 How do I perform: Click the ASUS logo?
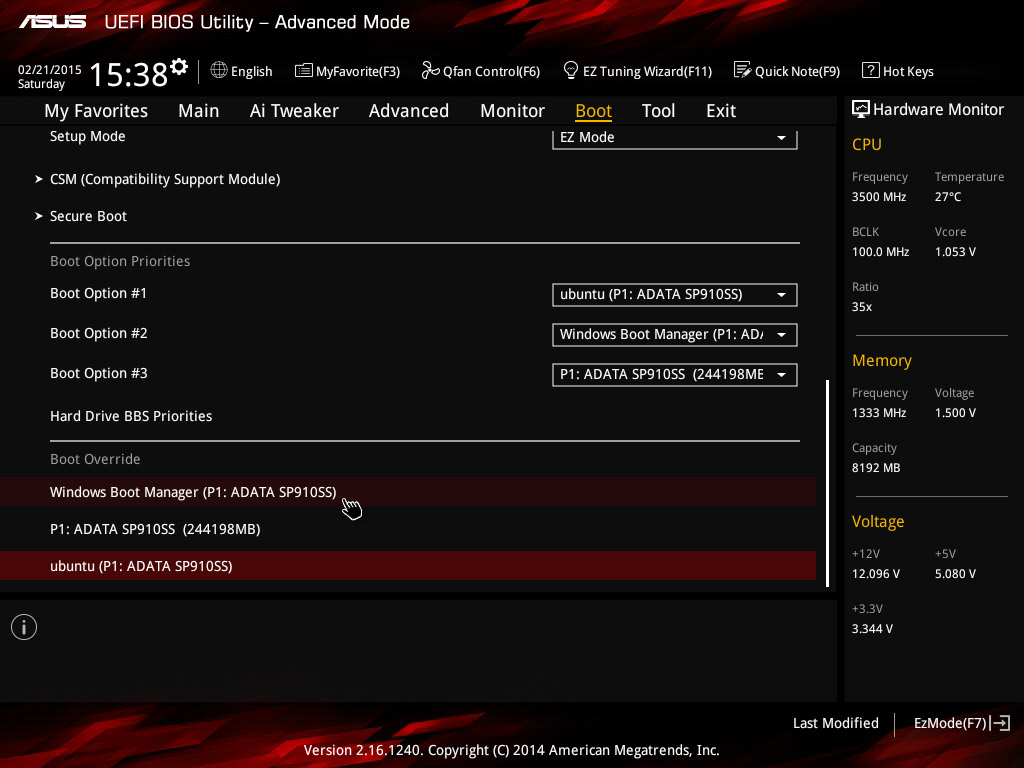(52, 22)
